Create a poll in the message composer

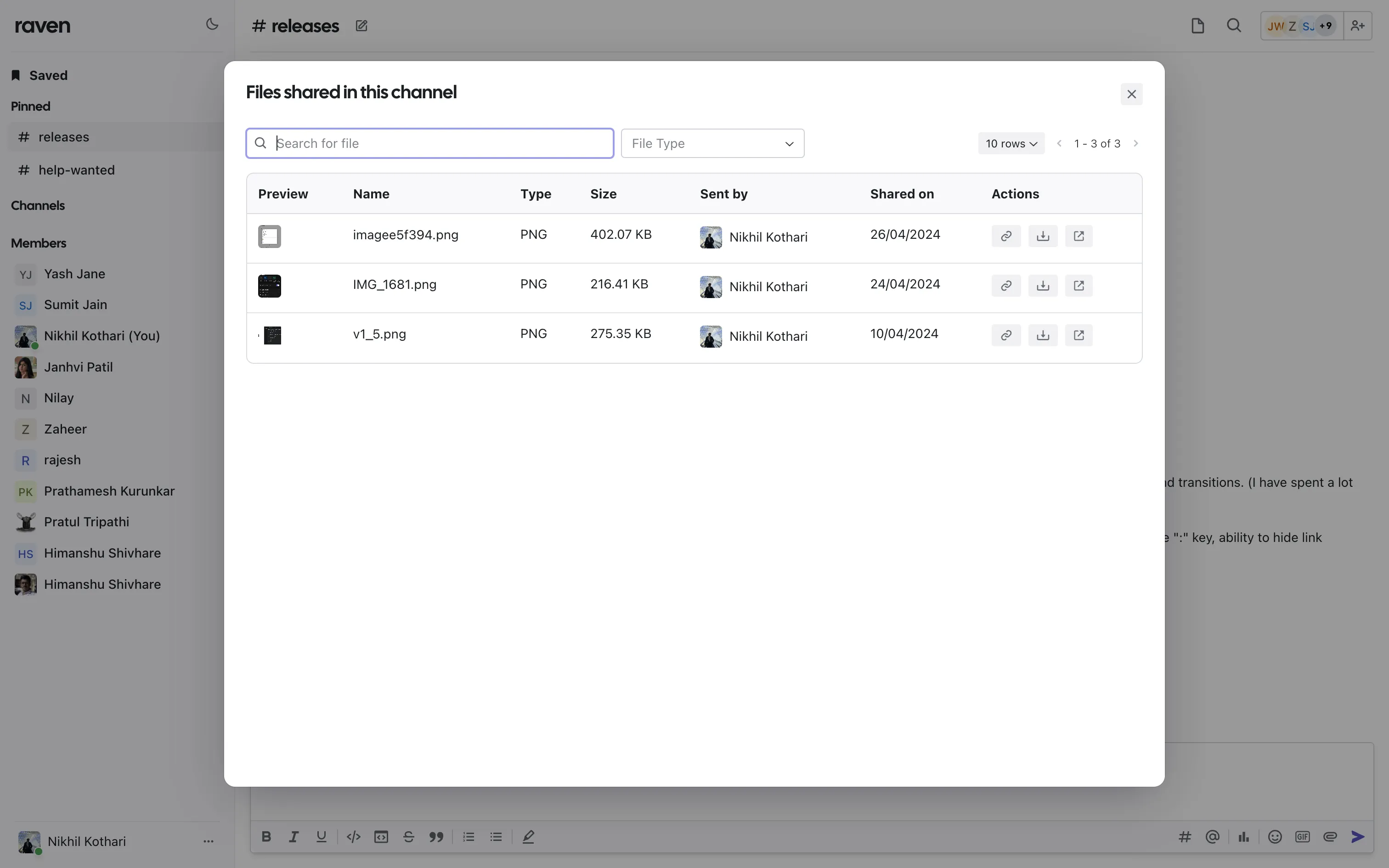pos(1243,836)
